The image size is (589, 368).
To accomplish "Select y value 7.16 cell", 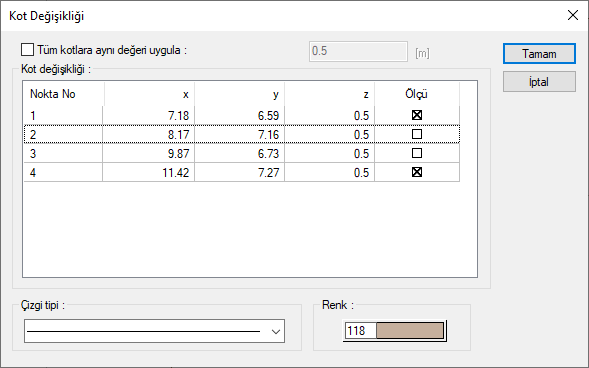I will pos(239,134).
